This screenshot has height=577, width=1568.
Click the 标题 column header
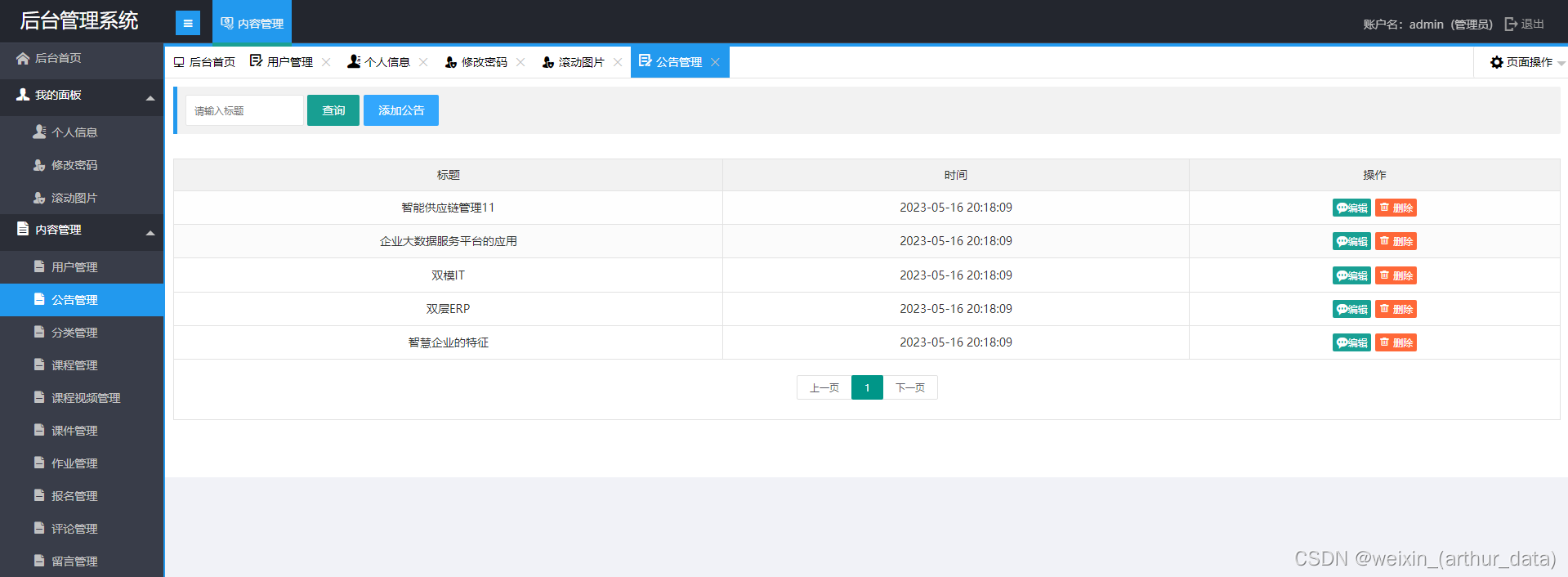448,175
